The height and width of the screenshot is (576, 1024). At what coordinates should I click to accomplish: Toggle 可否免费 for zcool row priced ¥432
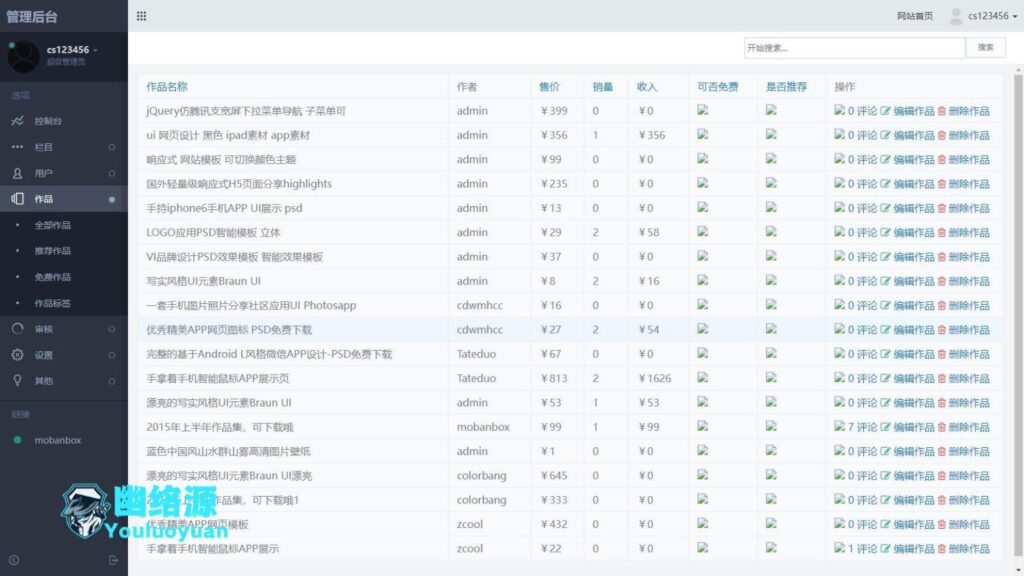(703, 523)
